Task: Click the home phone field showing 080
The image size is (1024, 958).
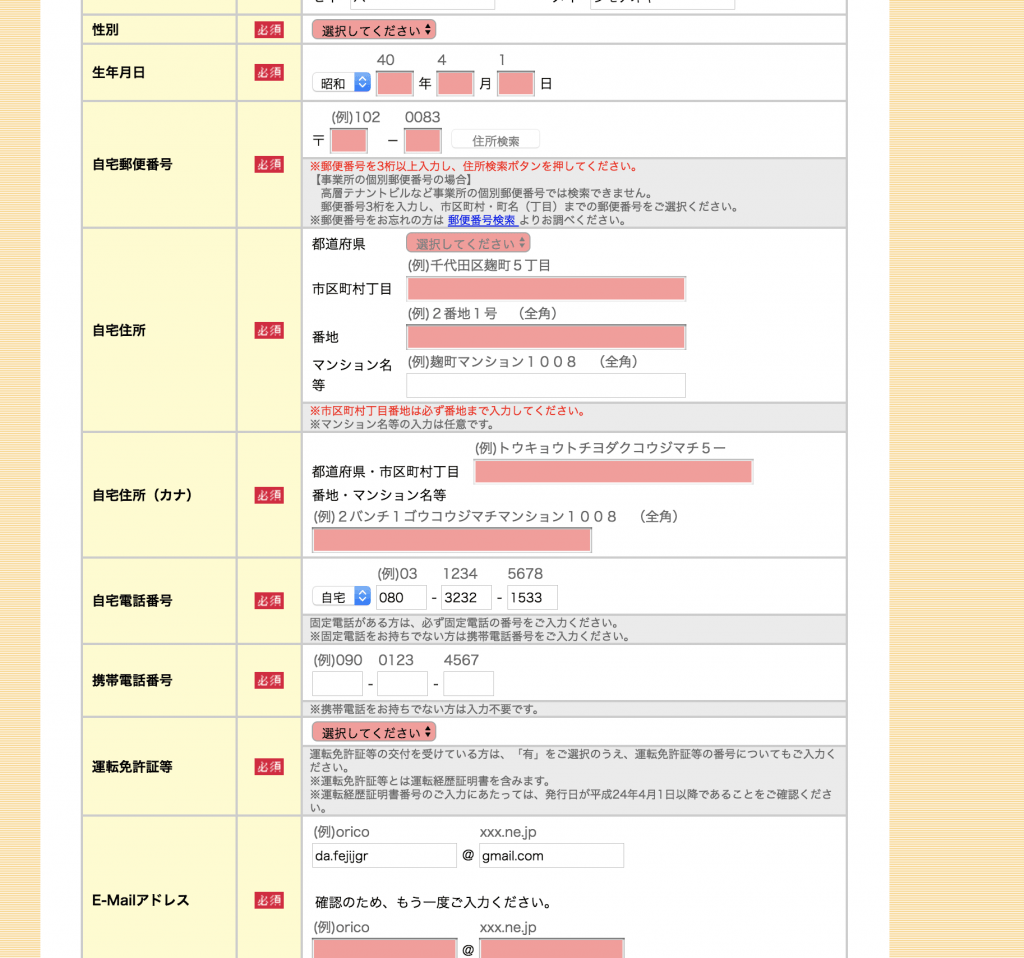Action: point(400,597)
